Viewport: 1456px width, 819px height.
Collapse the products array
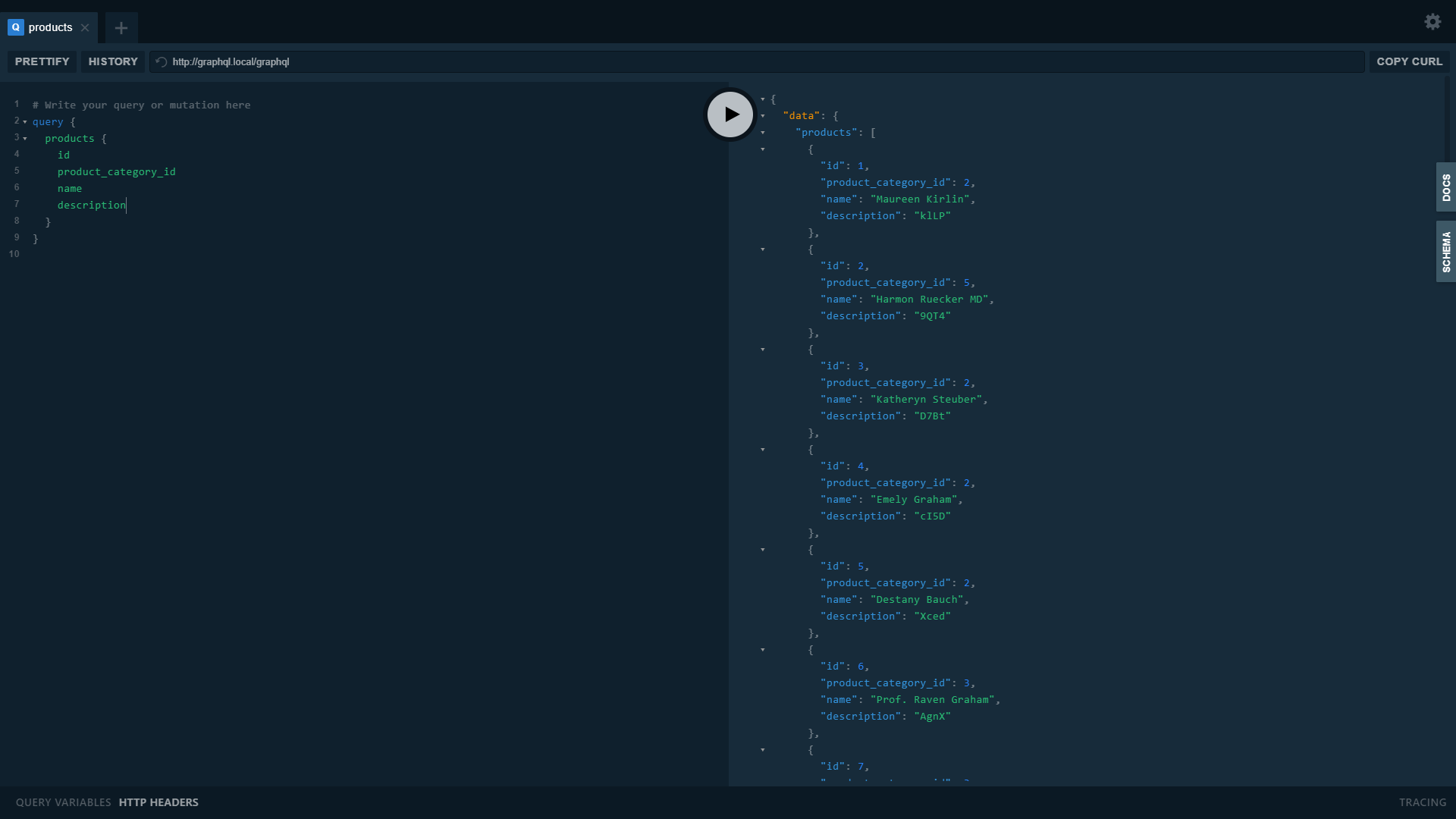[x=762, y=133]
